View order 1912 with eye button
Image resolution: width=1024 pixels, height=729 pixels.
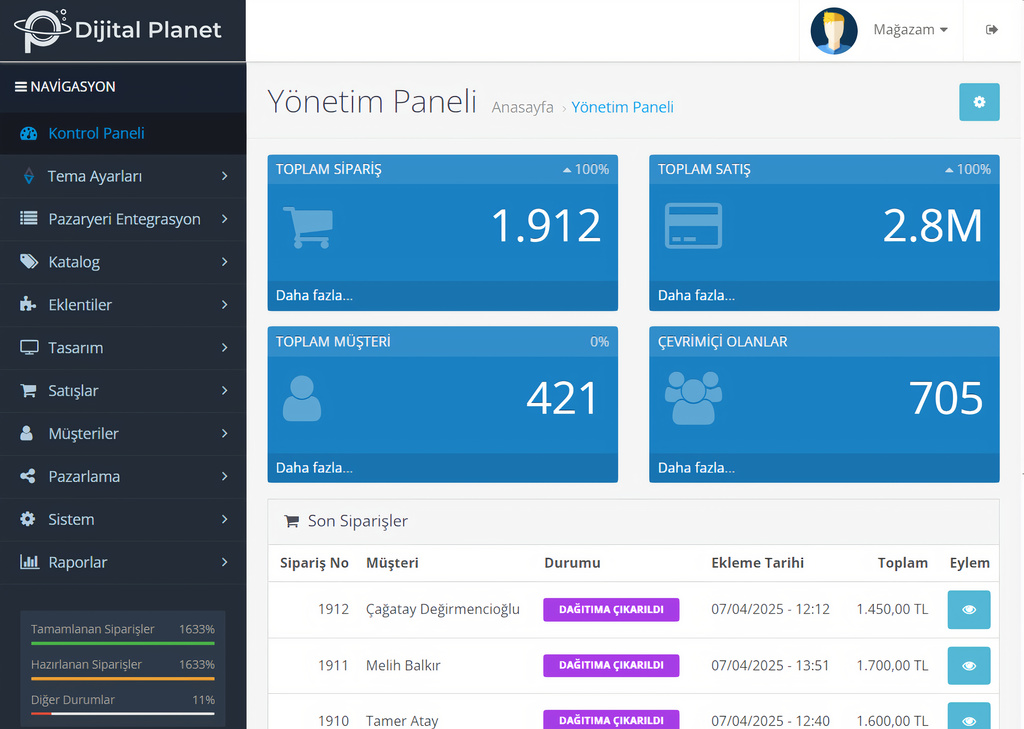click(968, 609)
